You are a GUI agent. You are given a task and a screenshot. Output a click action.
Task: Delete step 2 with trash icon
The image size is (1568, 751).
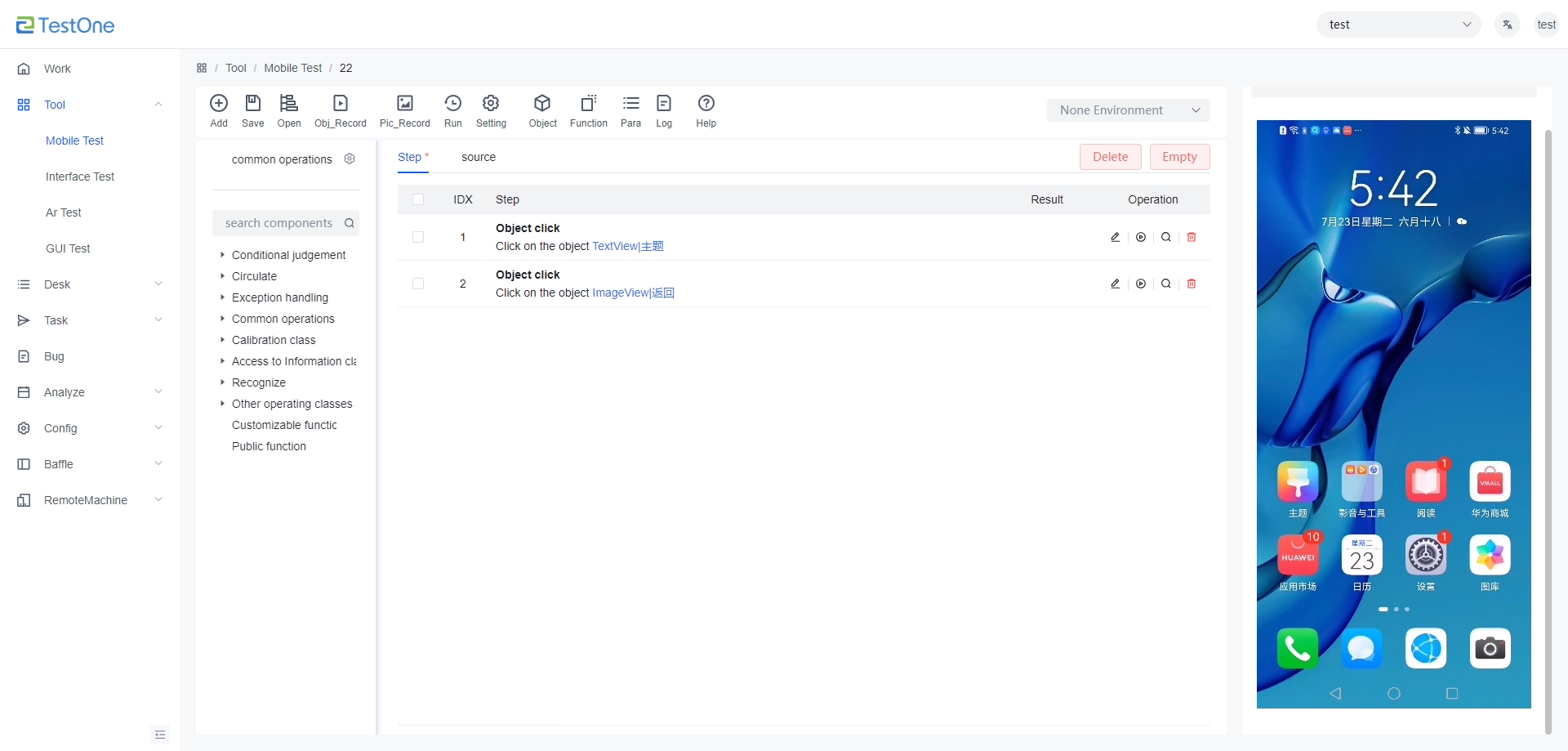pos(1192,284)
